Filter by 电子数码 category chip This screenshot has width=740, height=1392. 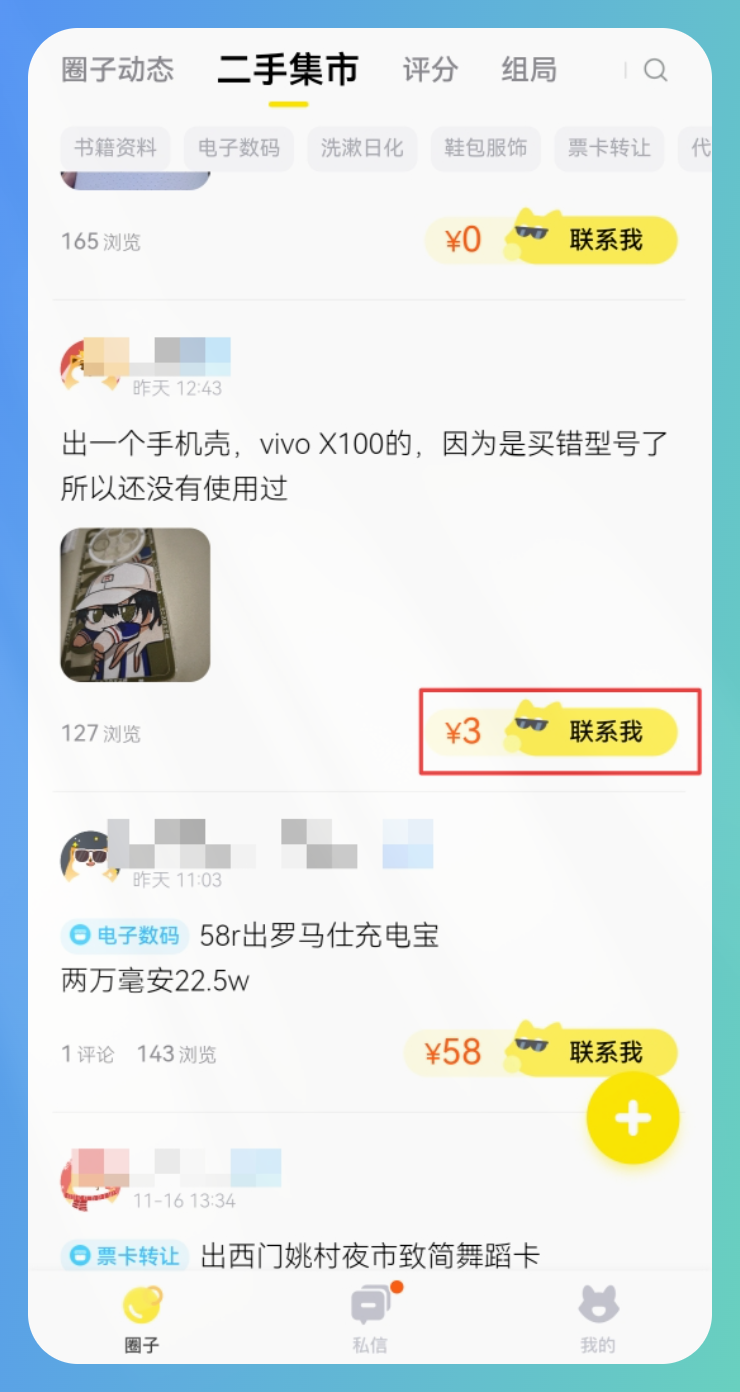pos(239,148)
